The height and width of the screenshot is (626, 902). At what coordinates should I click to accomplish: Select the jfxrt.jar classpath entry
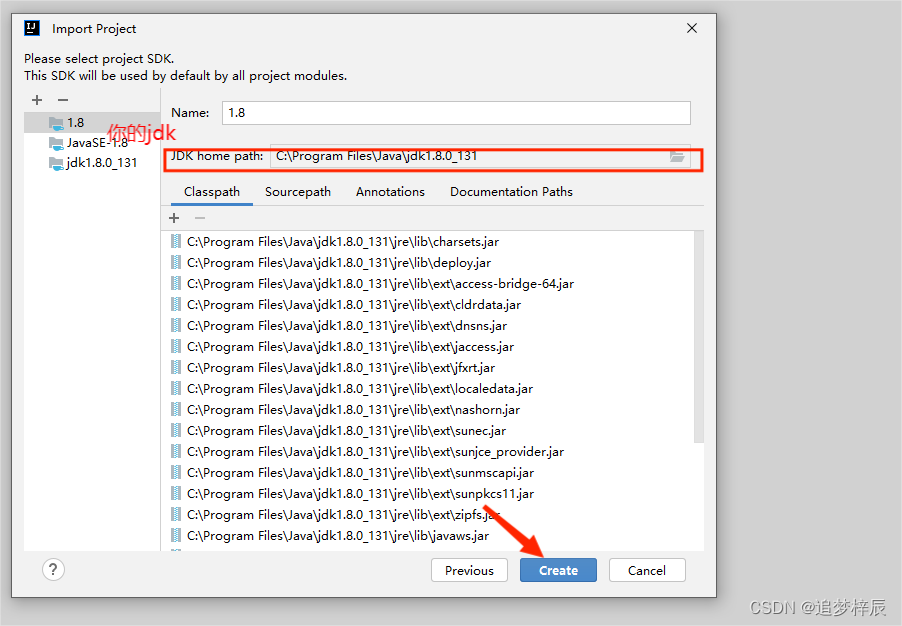[x=427, y=368]
